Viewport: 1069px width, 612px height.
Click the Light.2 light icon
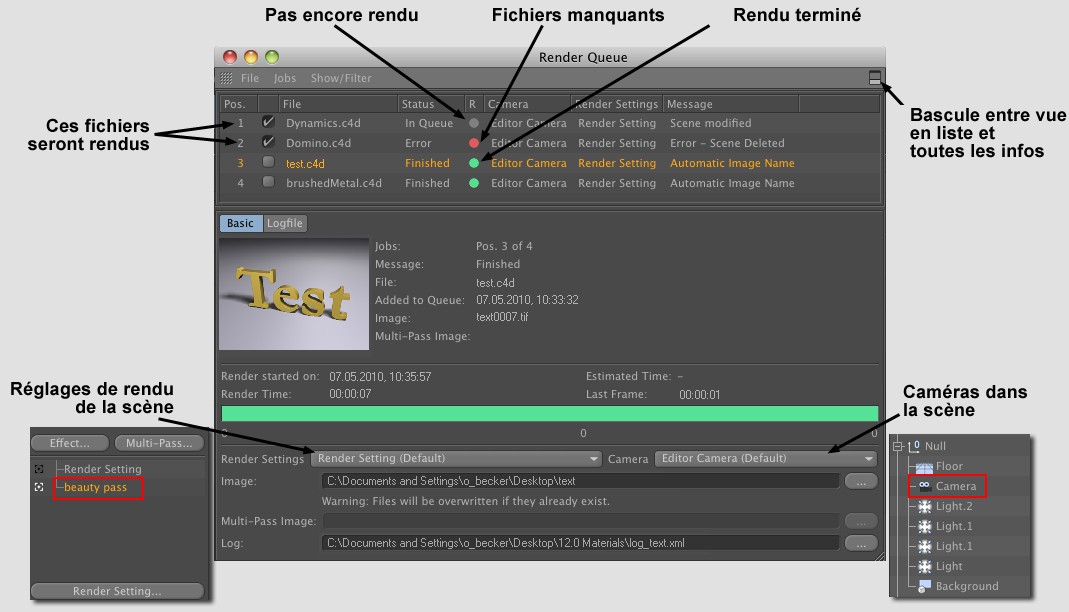click(925, 506)
